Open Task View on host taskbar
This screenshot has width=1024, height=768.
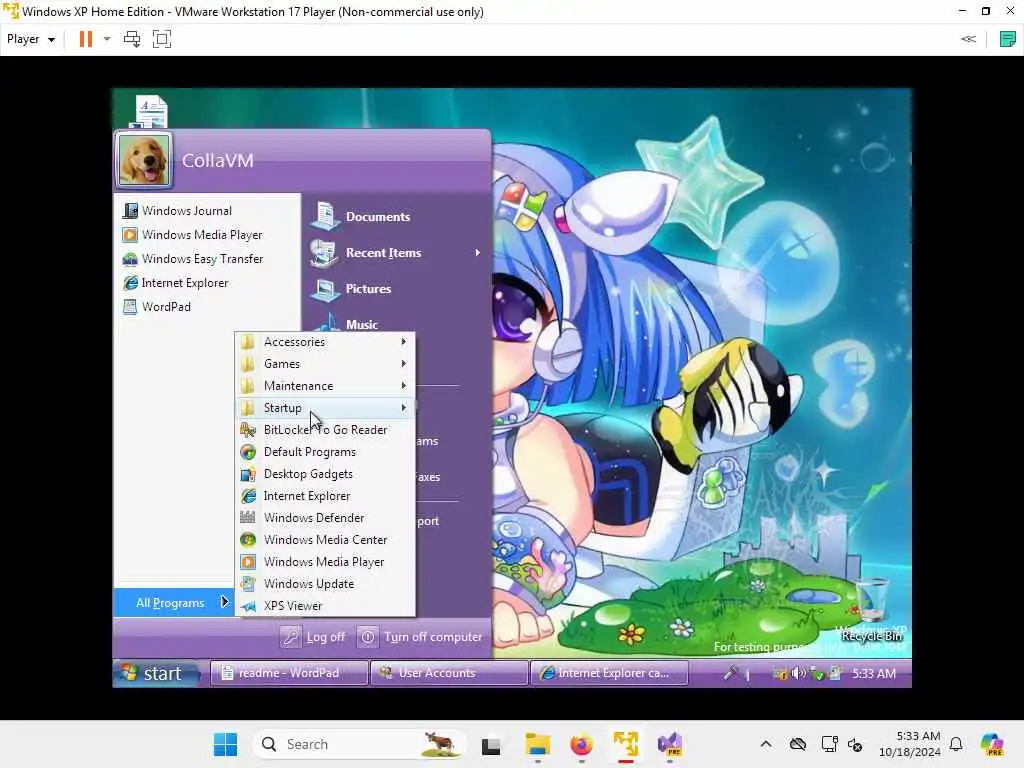click(491, 744)
